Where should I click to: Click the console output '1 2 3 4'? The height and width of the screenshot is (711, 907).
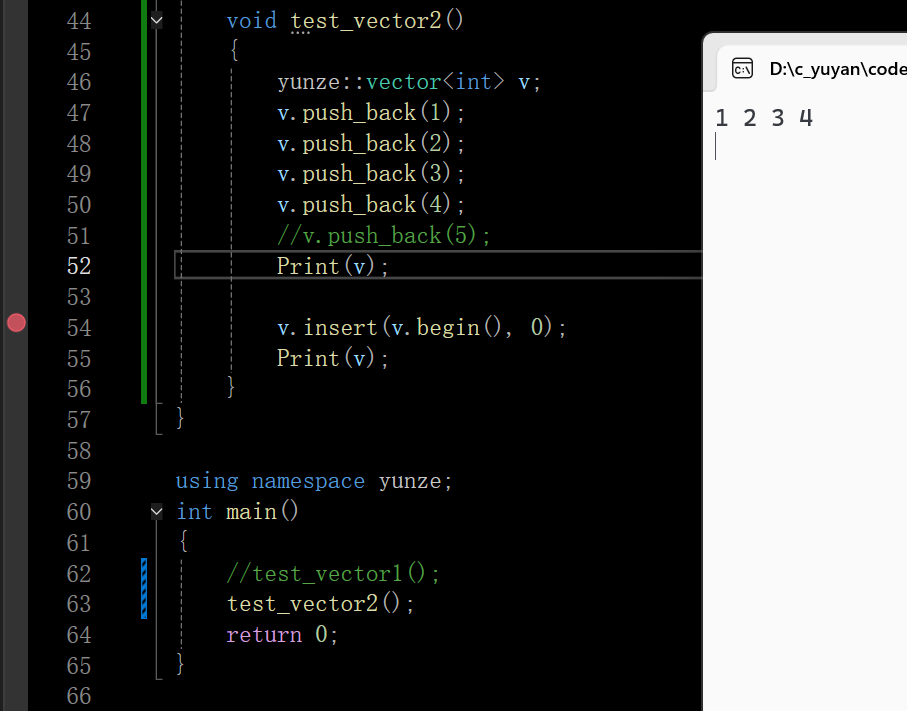point(764,118)
